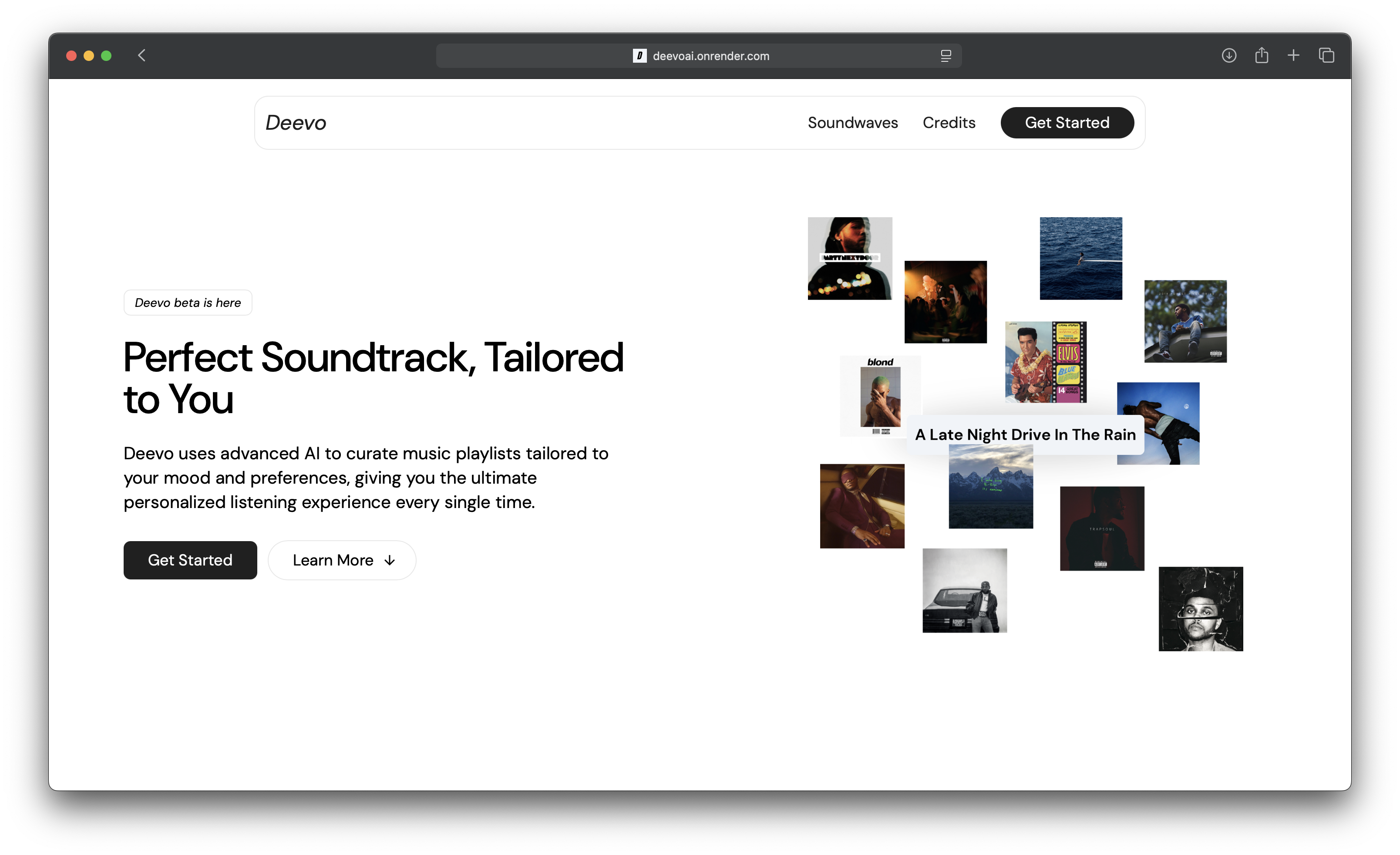
Task: Click the 'Deevo beta is here' badge
Action: [x=188, y=303]
